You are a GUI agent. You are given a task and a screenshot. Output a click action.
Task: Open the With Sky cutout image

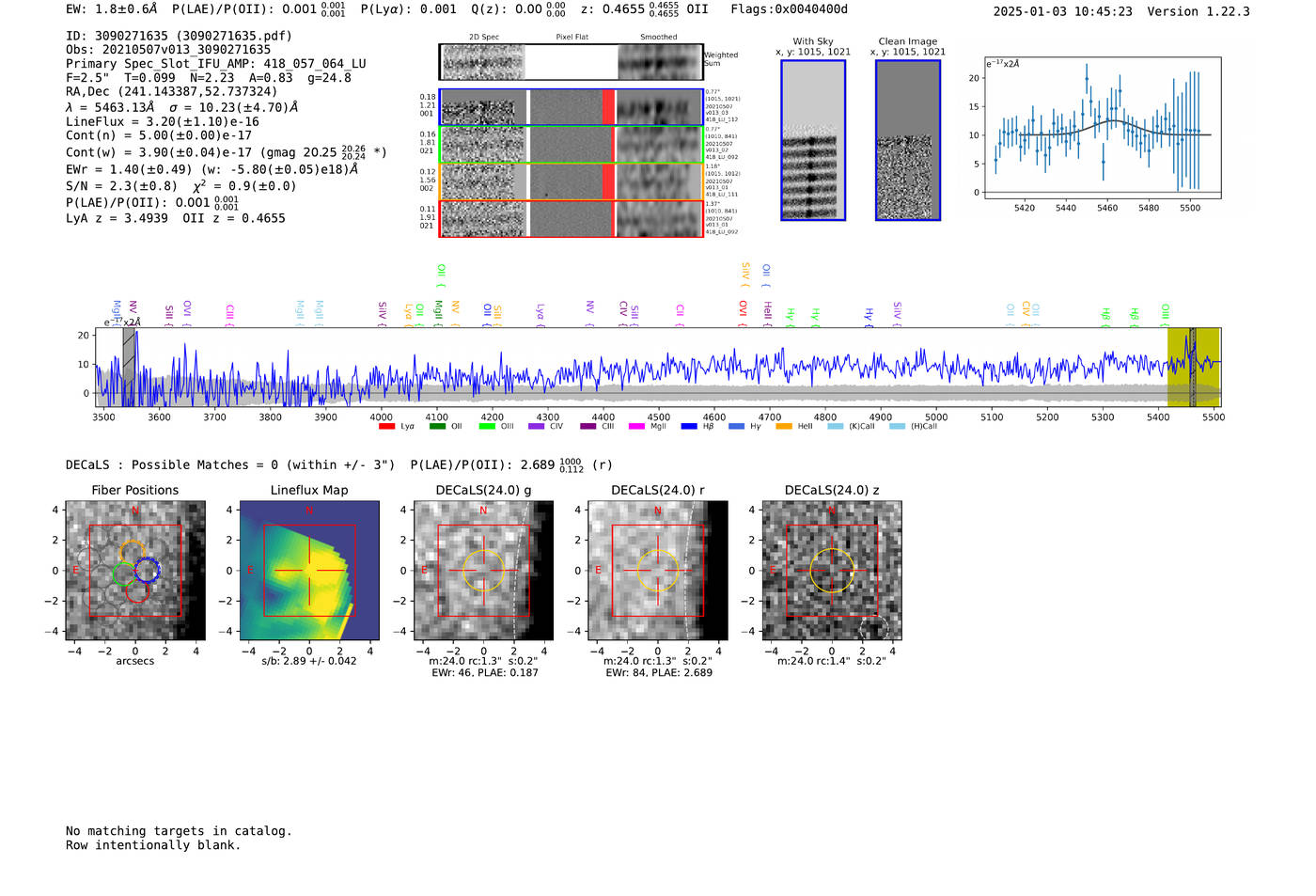813,140
